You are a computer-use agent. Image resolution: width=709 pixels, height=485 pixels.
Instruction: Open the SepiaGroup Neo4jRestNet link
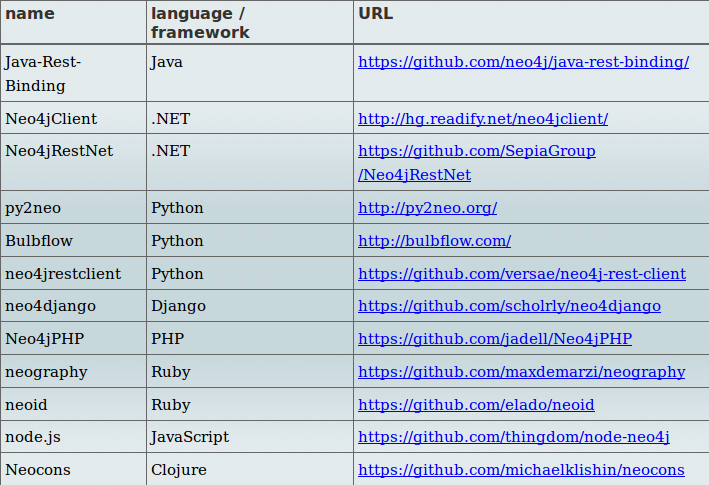(x=477, y=163)
